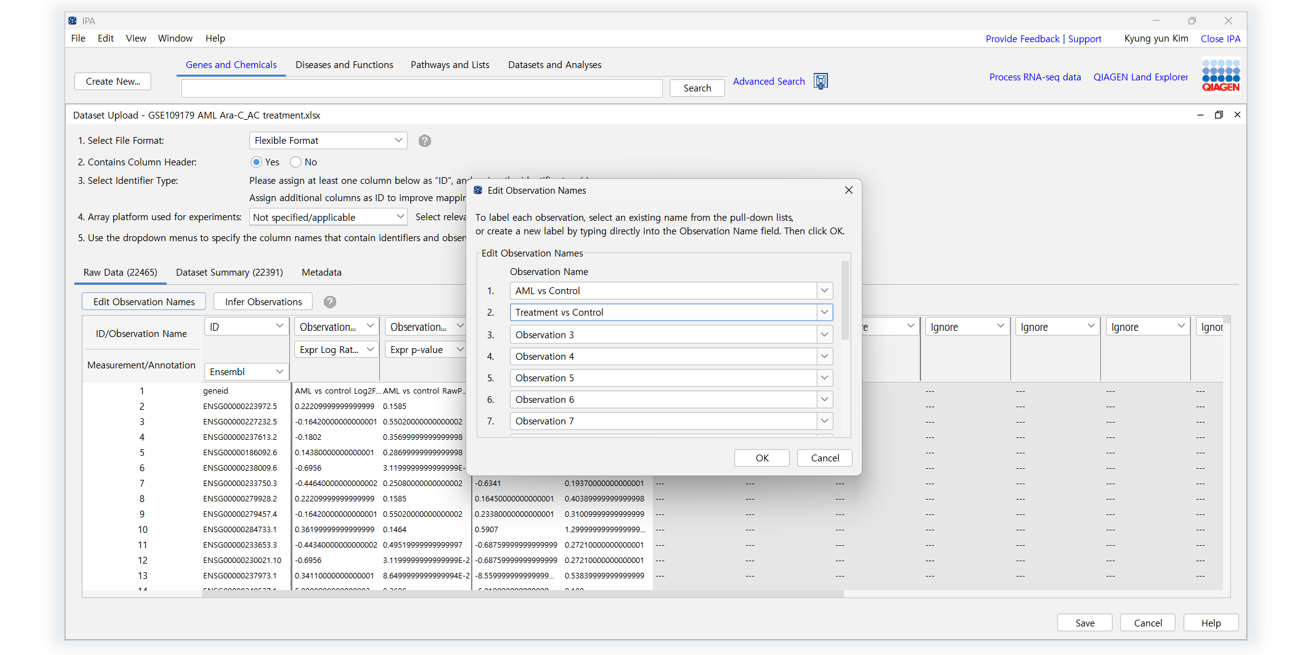This screenshot has width=1302, height=655.
Task: Click the Treatment vs Control name field
Action: point(664,313)
